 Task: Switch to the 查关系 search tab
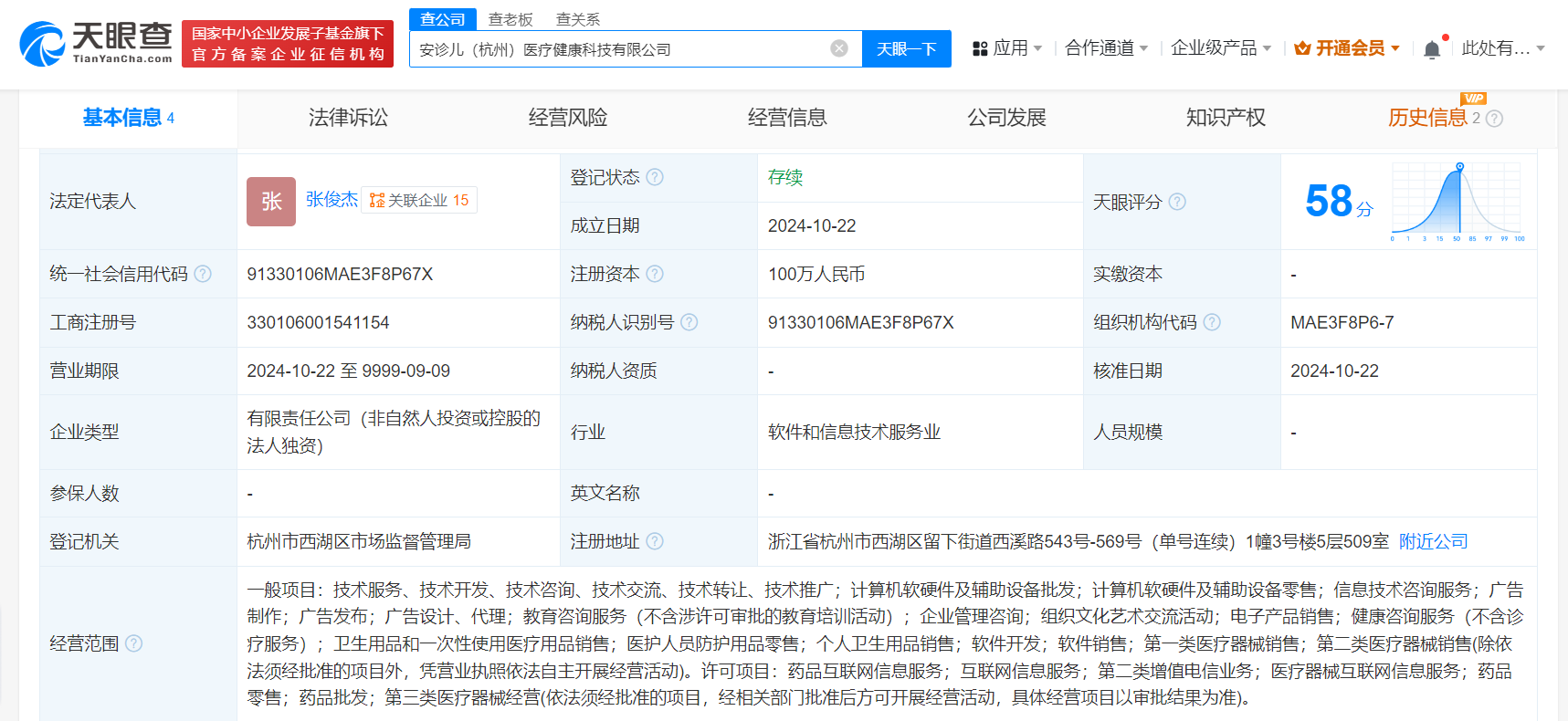[578, 19]
